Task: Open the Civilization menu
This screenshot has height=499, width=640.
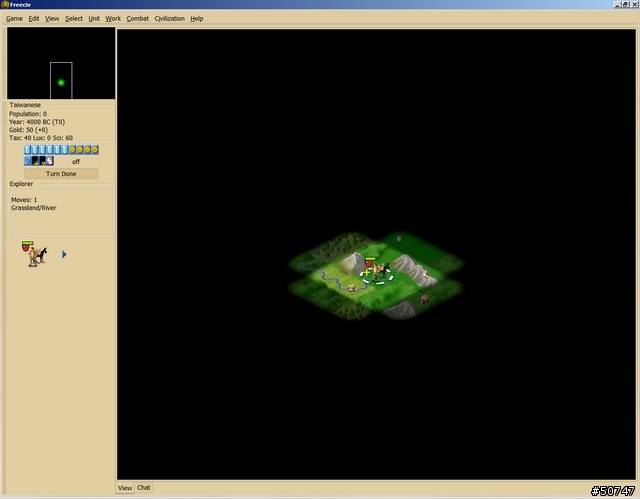Action: point(169,19)
